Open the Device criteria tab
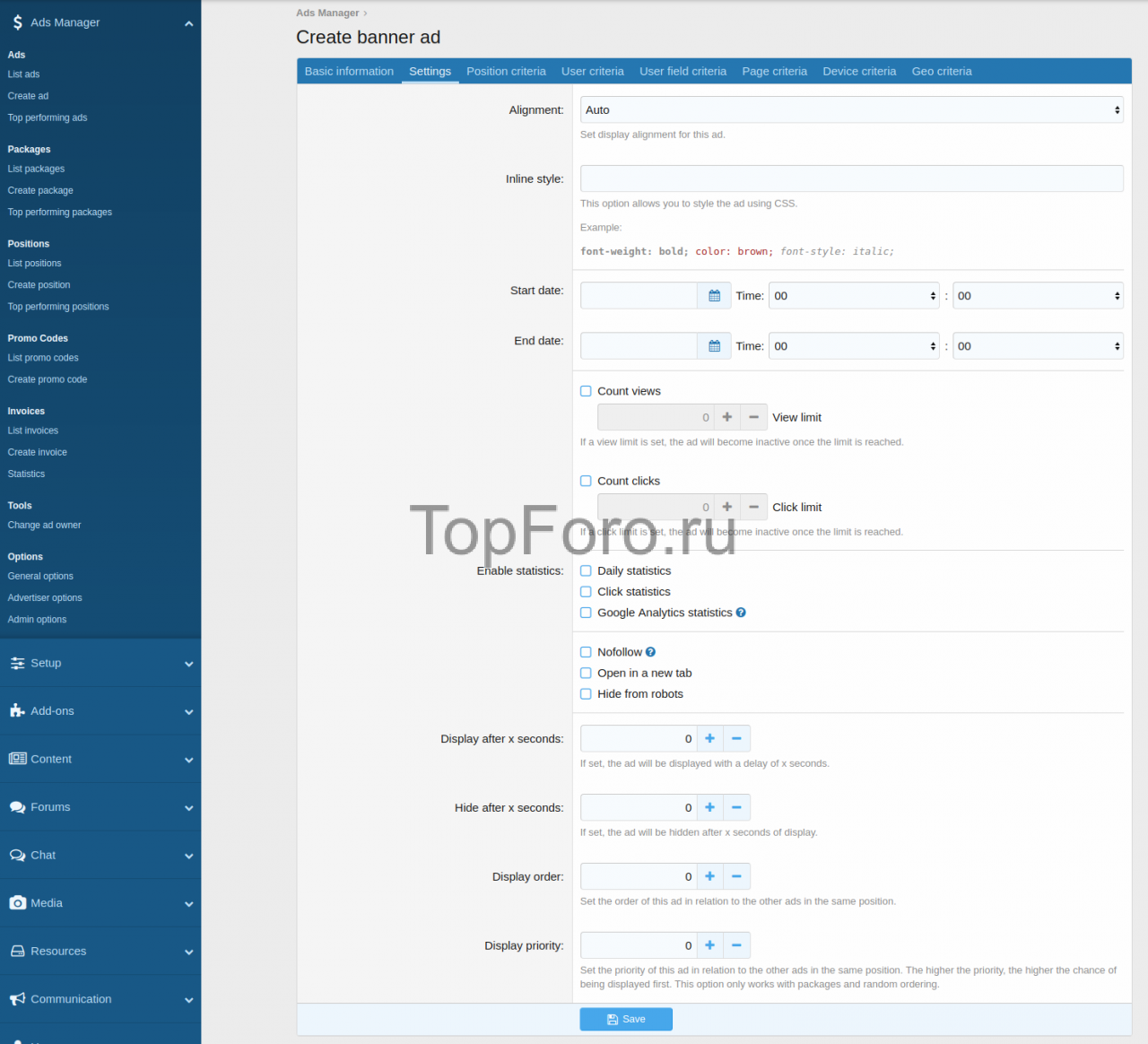The width and height of the screenshot is (1148, 1044). point(859,72)
